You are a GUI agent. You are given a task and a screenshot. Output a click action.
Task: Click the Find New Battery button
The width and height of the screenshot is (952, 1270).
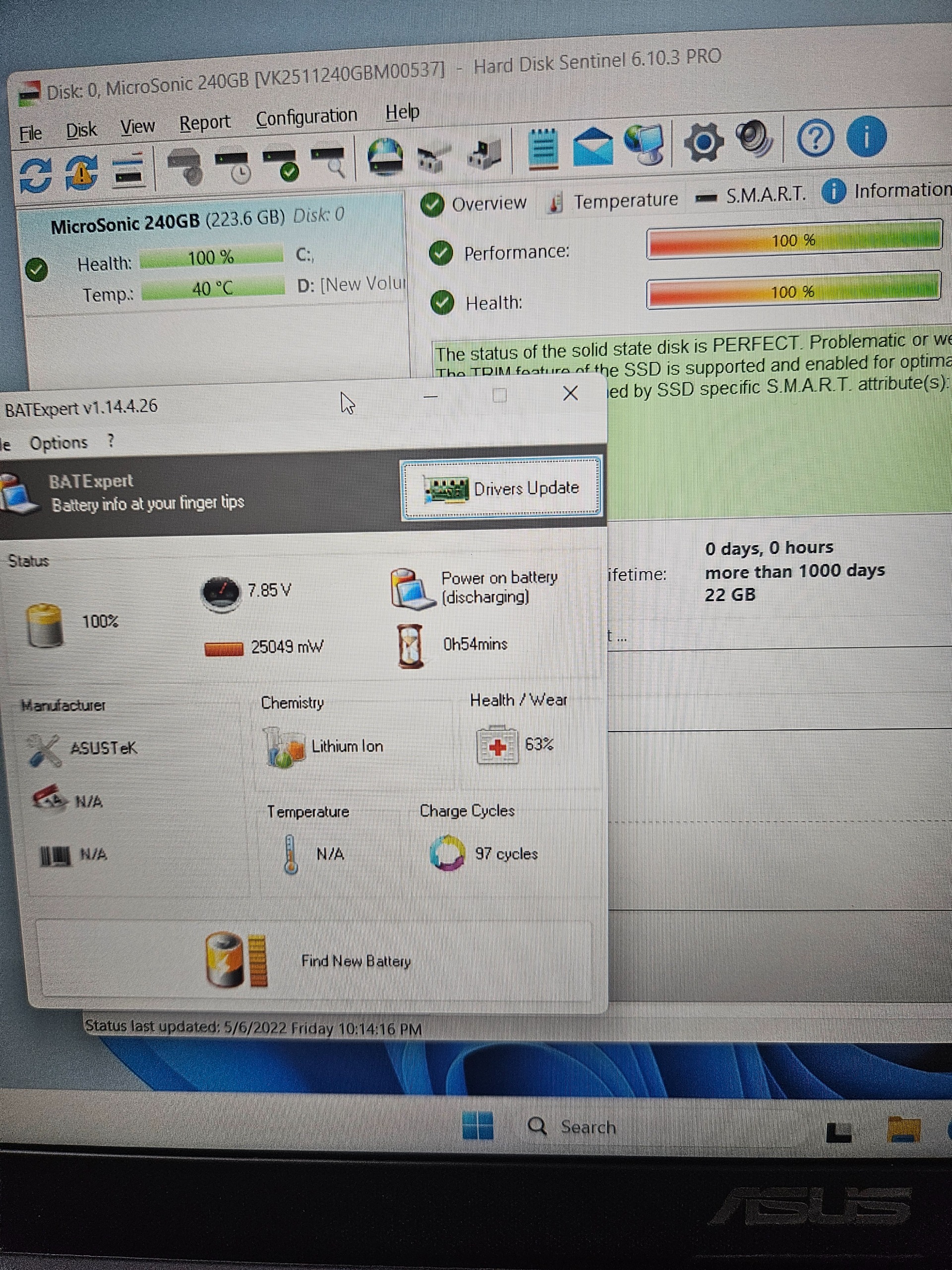pyautogui.click(x=314, y=960)
